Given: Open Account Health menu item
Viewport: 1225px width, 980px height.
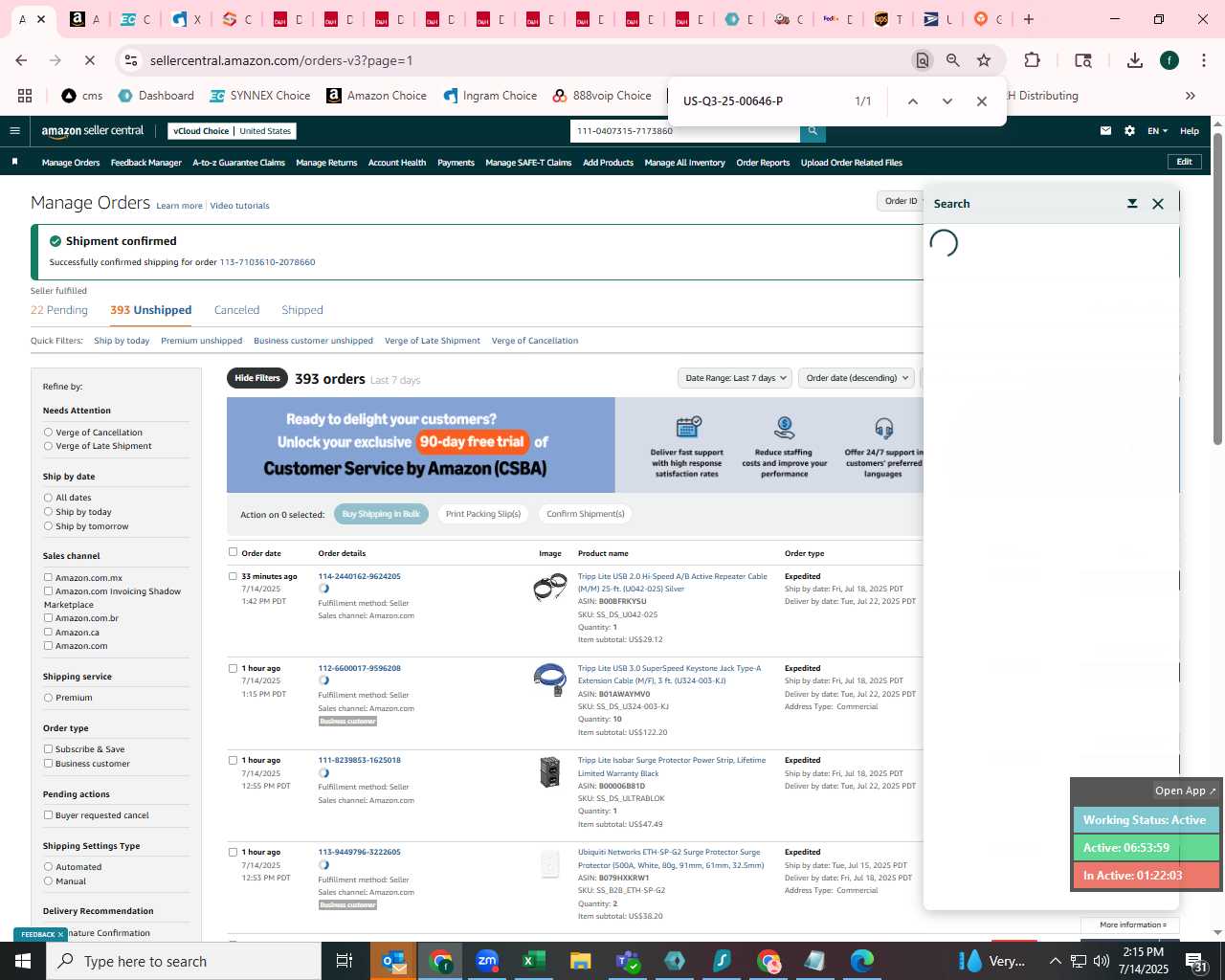Looking at the screenshot, I should [397, 163].
